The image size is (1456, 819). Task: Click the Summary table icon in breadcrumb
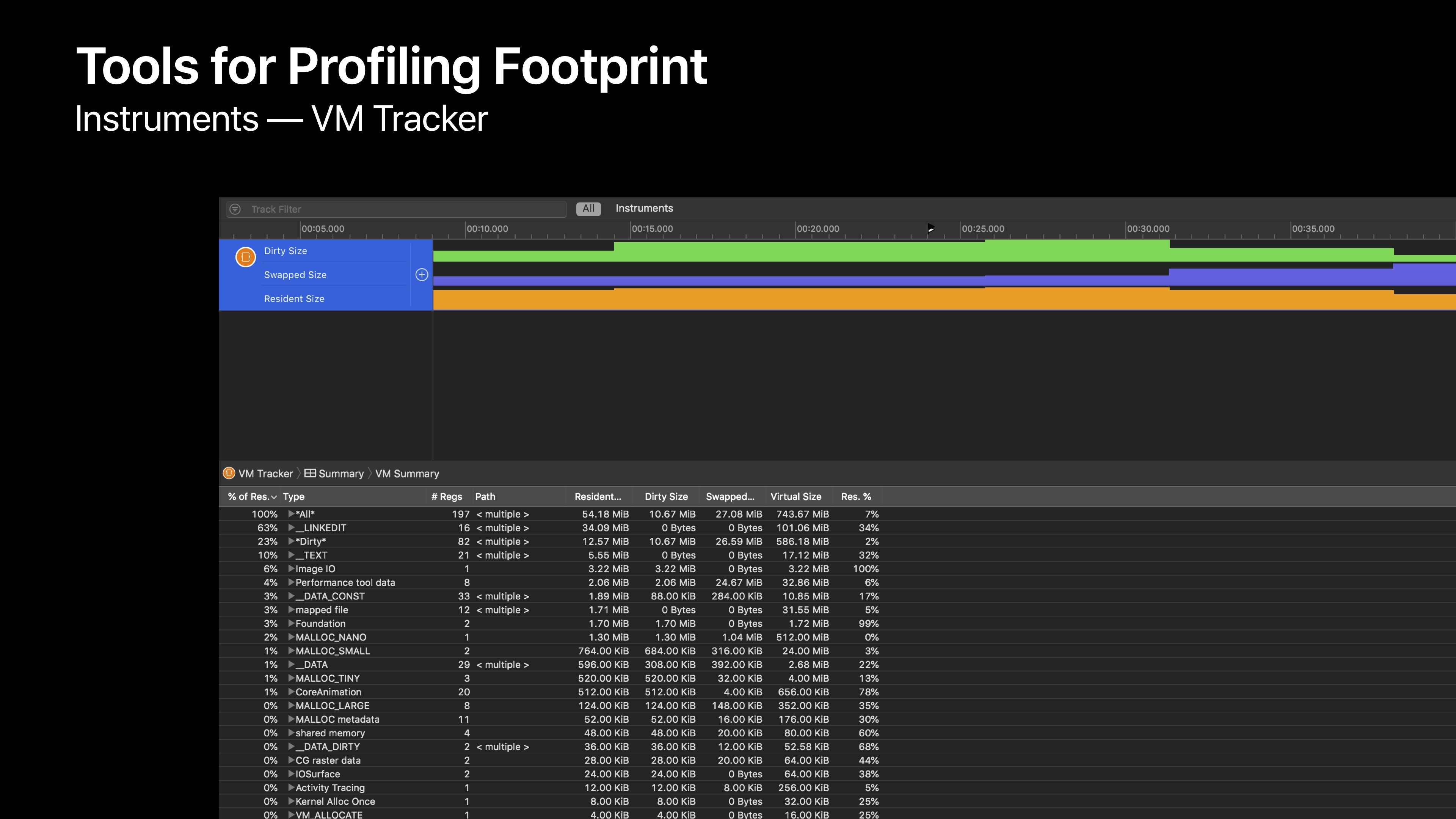coord(310,473)
